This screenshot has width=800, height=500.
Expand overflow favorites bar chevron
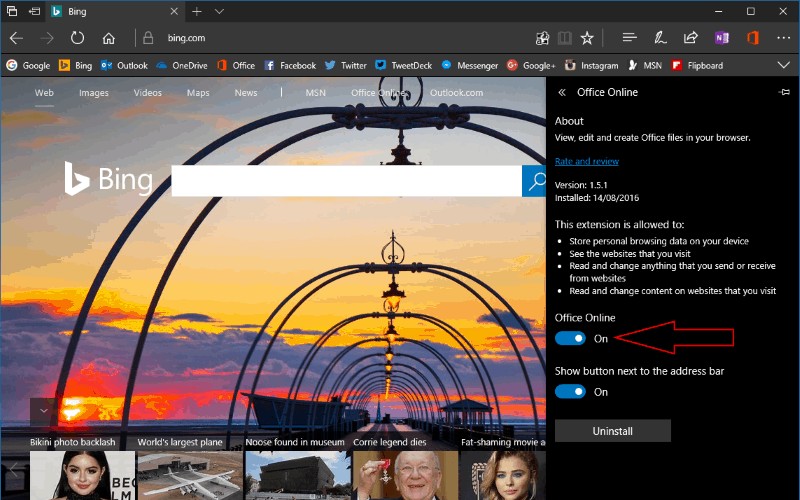pyautogui.click(x=784, y=65)
